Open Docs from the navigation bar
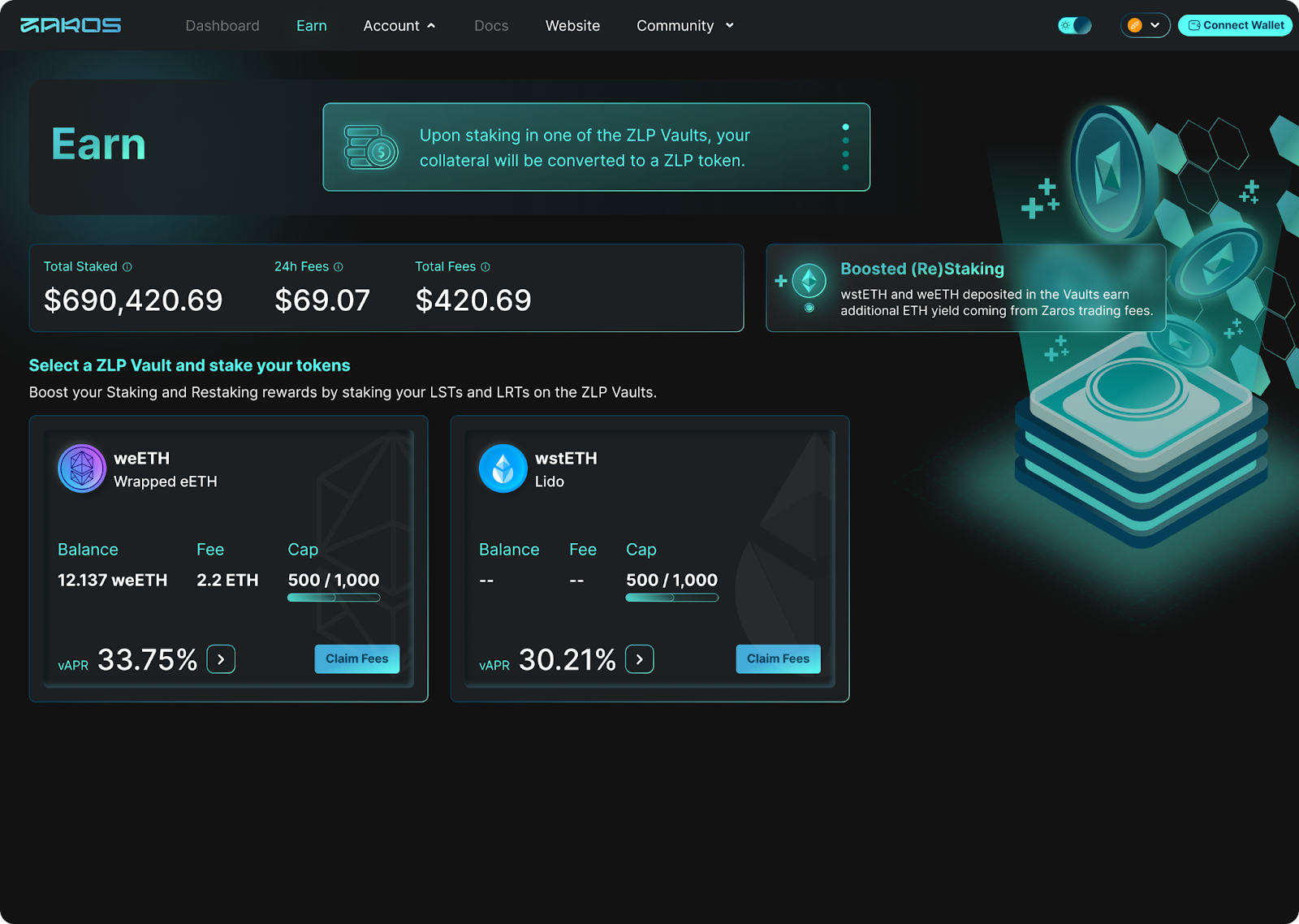The width and height of the screenshot is (1299, 924). click(491, 26)
